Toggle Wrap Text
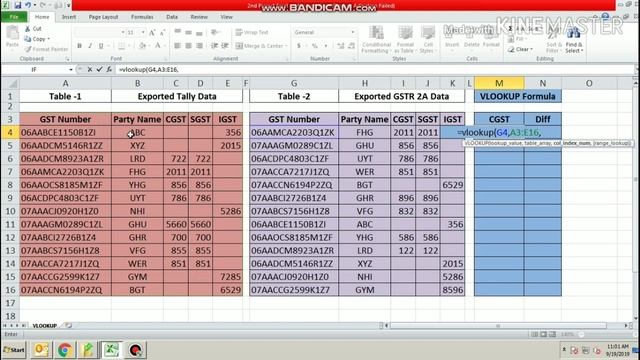Viewport: 640px width, 360px height. pos(252,32)
